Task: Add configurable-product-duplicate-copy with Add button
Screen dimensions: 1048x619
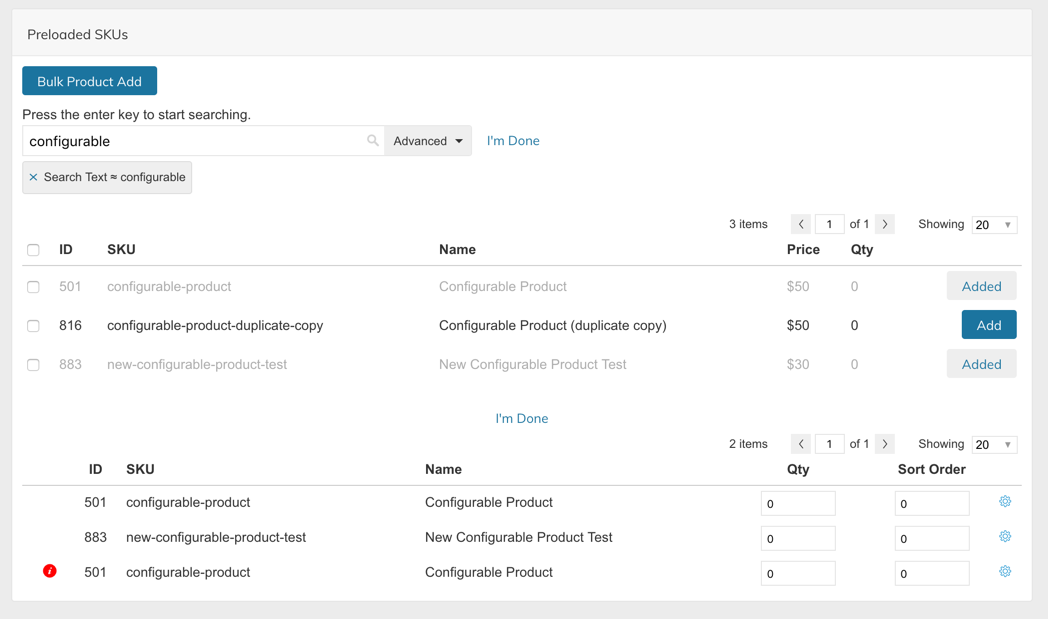Action: coord(988,325)
